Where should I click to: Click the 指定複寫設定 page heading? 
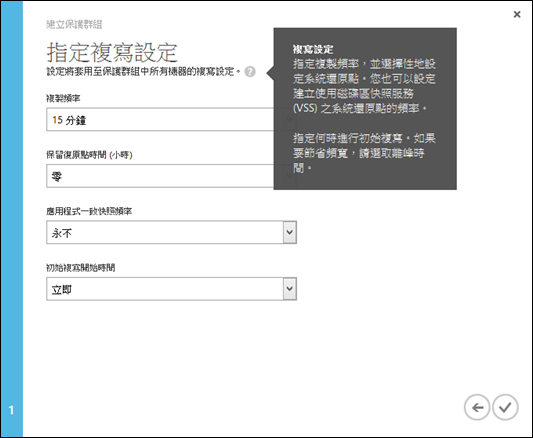tap(112, 52)
